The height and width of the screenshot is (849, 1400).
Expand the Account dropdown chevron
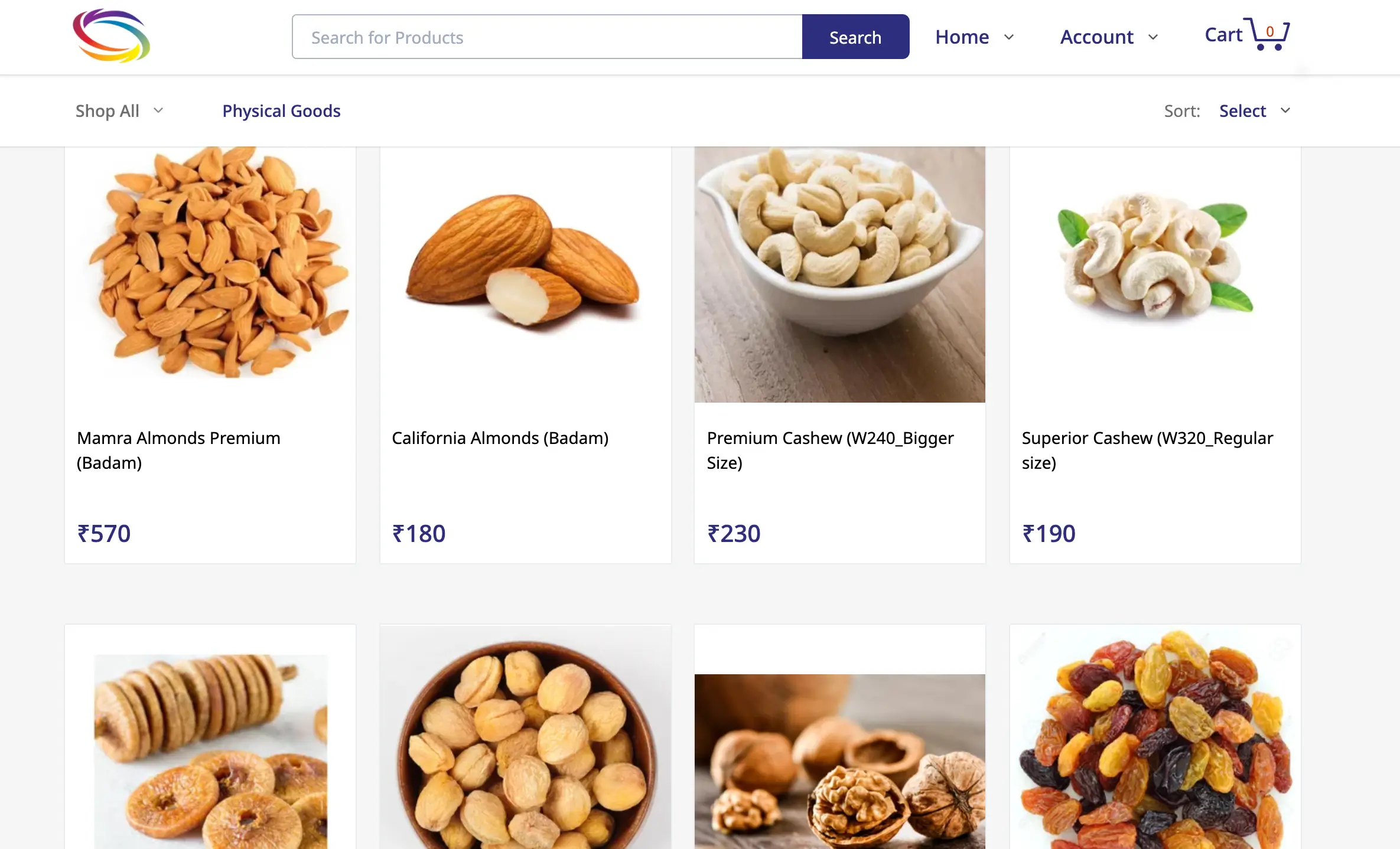1152,37
